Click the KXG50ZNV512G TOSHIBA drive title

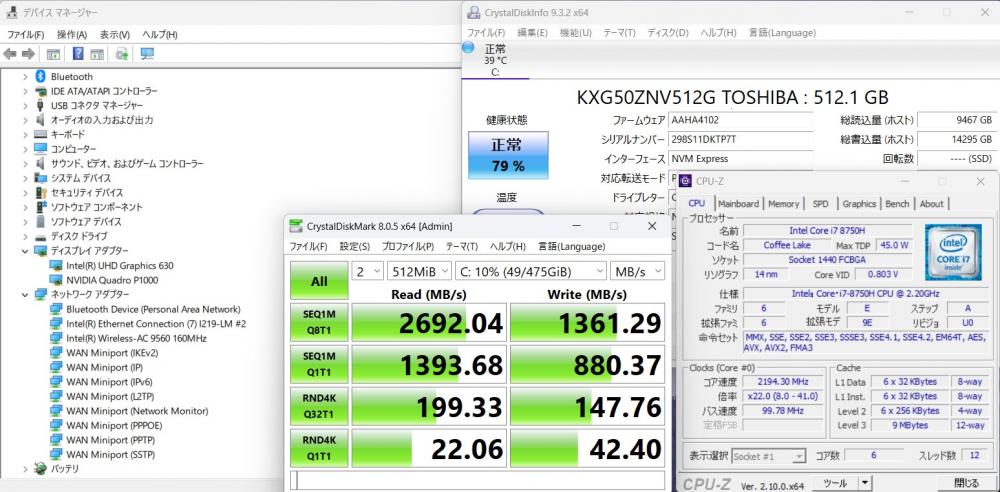point(732,97)
